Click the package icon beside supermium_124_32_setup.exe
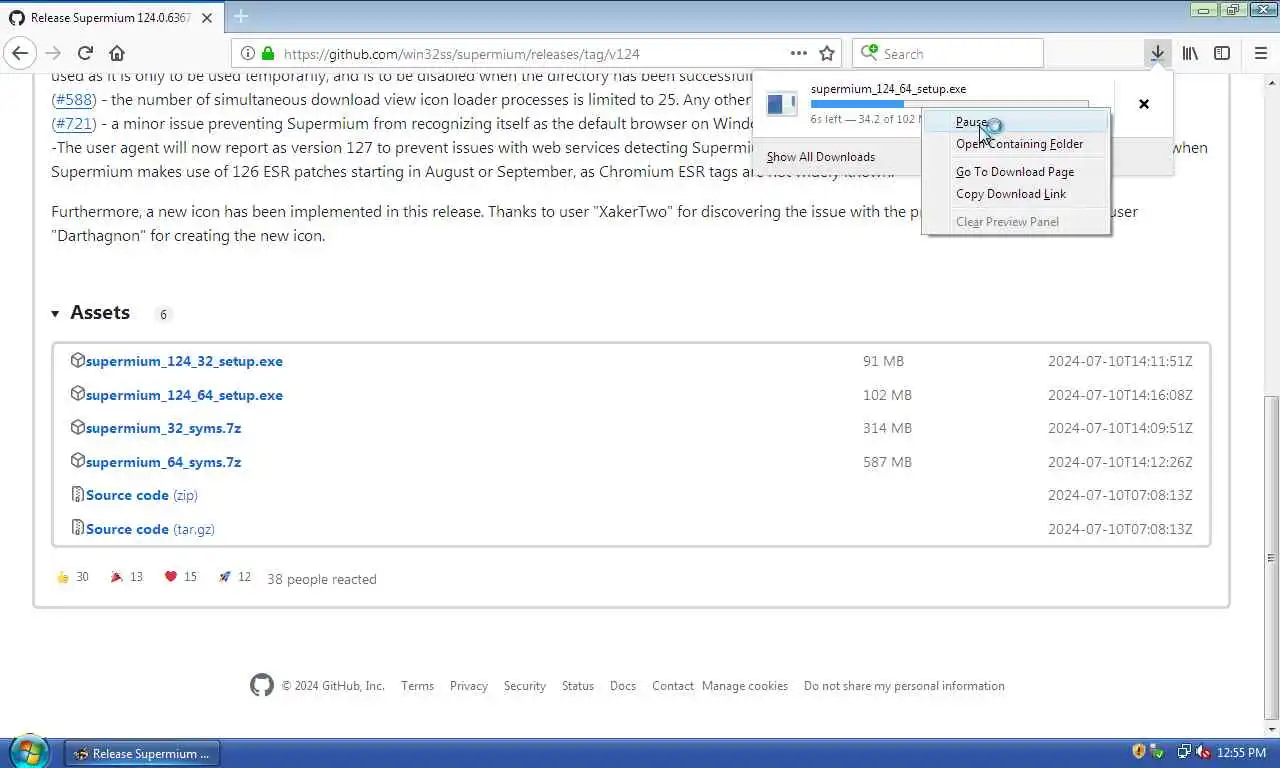The height and width of the screenshot is (768, 1280). click(x=77, y=360)
